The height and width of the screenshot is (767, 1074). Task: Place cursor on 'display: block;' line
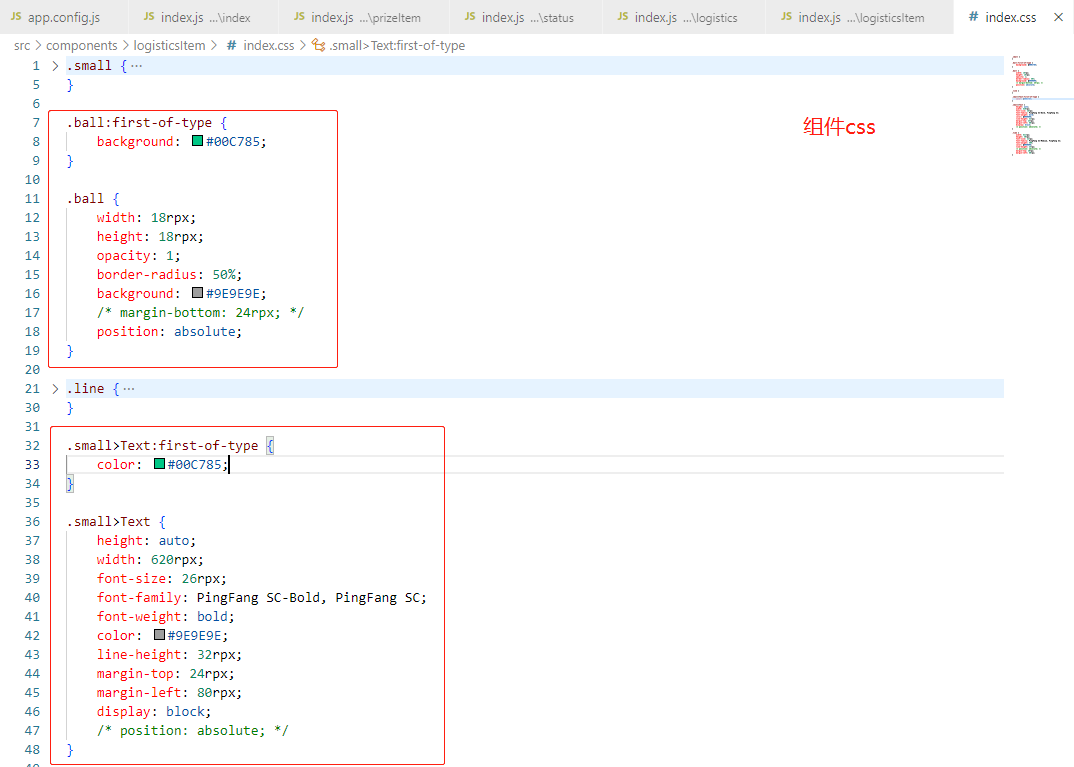pyautogui.click(x=154, y=712)
